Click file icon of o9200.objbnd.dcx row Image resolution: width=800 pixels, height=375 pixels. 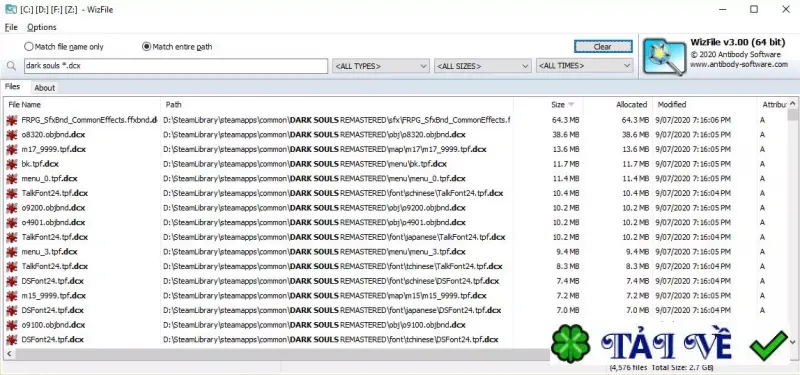[x=12, y=208]
